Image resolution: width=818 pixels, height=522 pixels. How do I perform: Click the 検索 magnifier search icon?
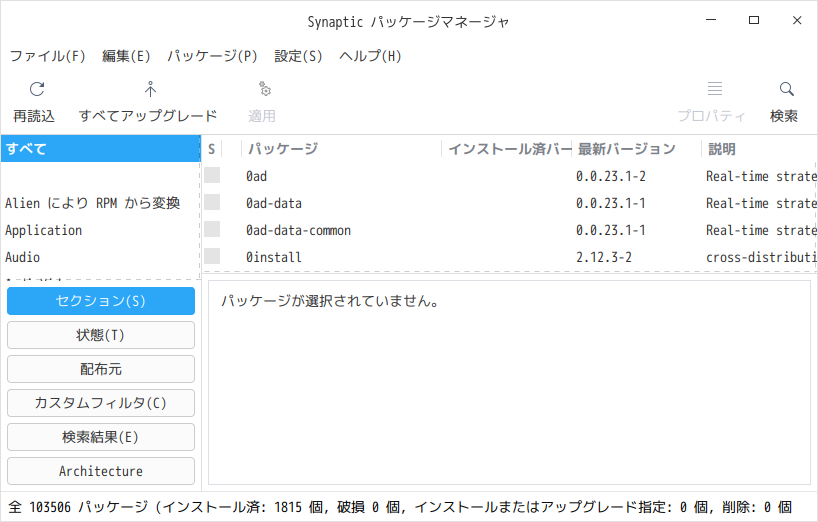[787, 89]
